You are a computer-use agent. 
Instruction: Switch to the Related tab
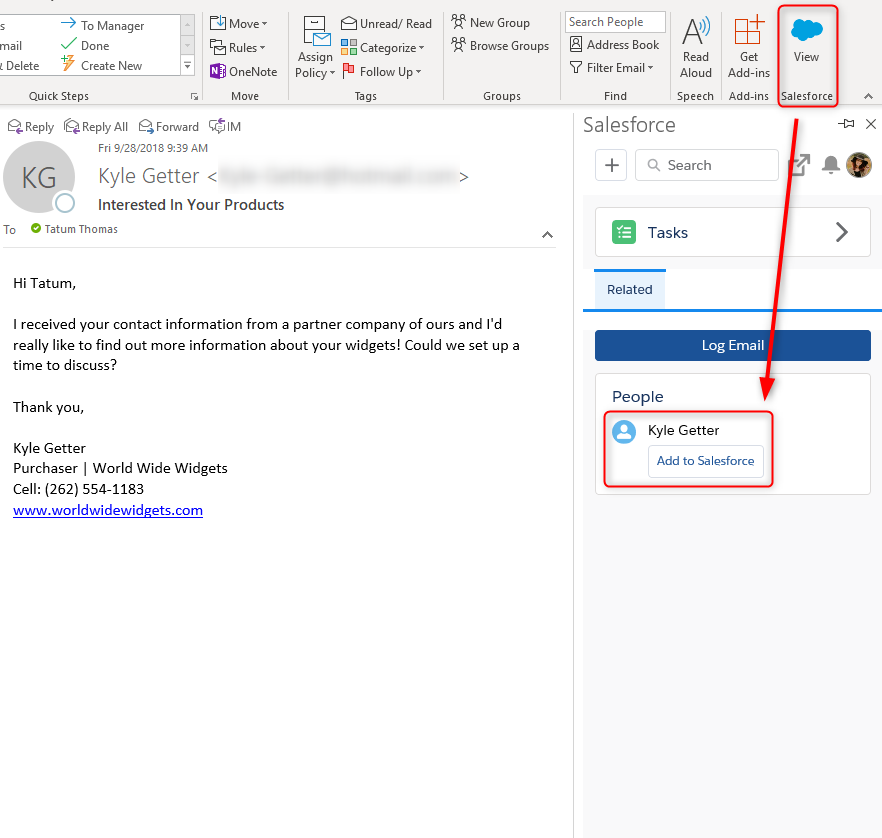pyautogui.click(x=629, y=290)
